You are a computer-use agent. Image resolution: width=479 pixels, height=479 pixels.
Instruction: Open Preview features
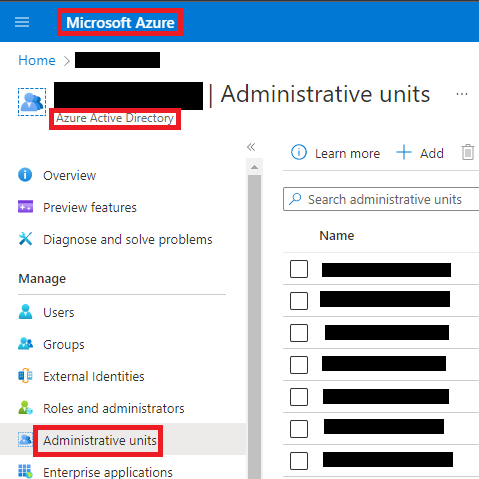click(90, 208)
